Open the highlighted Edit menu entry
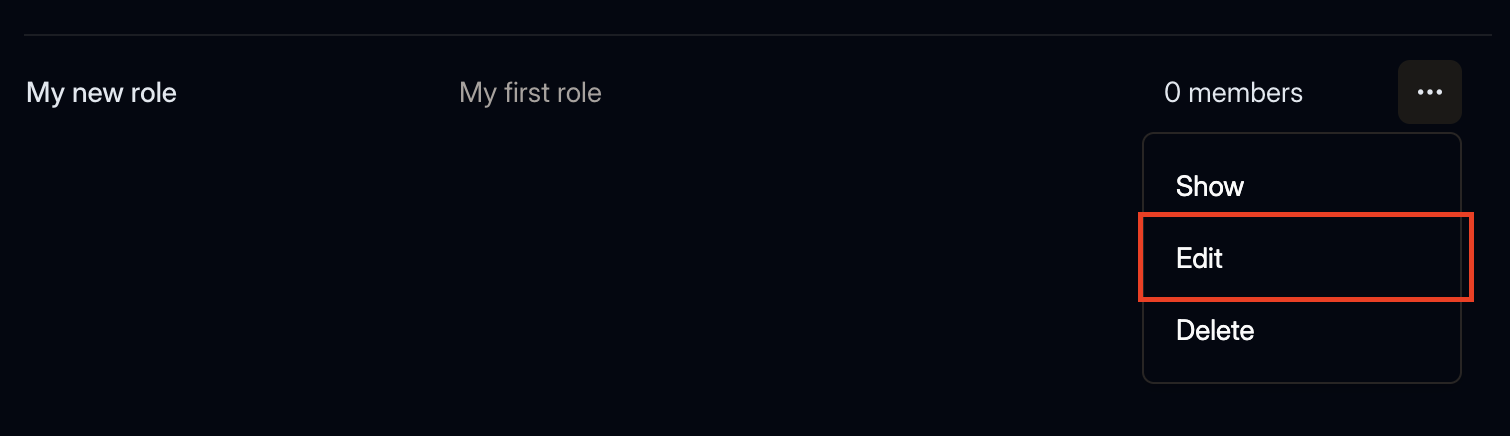This screenshot has width=1510, height=436. coord(1199,259)
